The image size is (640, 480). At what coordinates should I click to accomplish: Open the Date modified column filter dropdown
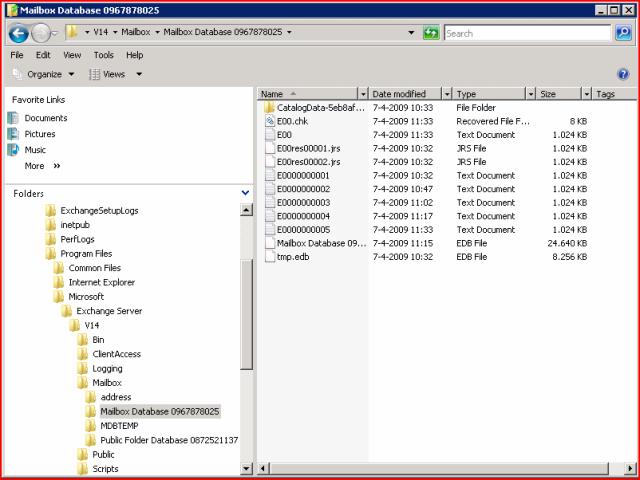[x=447, y=94]
